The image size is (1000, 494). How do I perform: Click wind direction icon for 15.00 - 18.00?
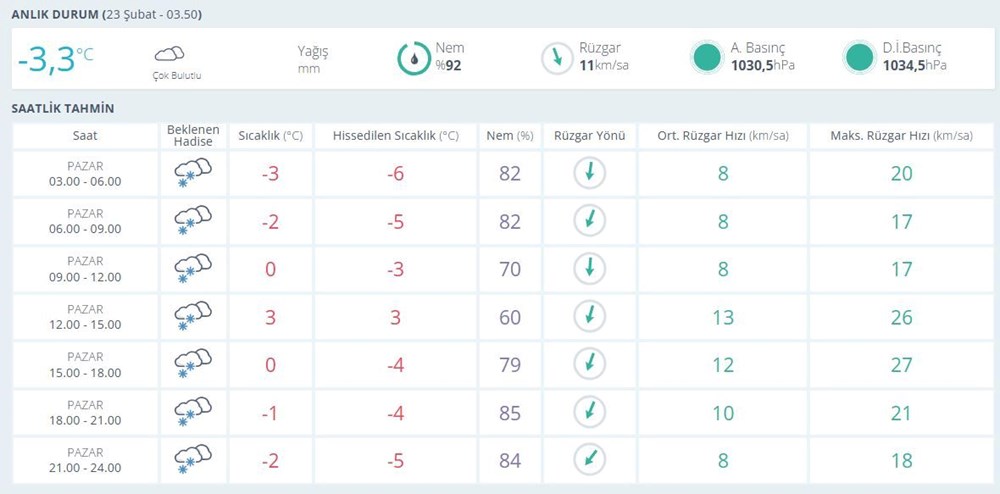pos(589,364)
